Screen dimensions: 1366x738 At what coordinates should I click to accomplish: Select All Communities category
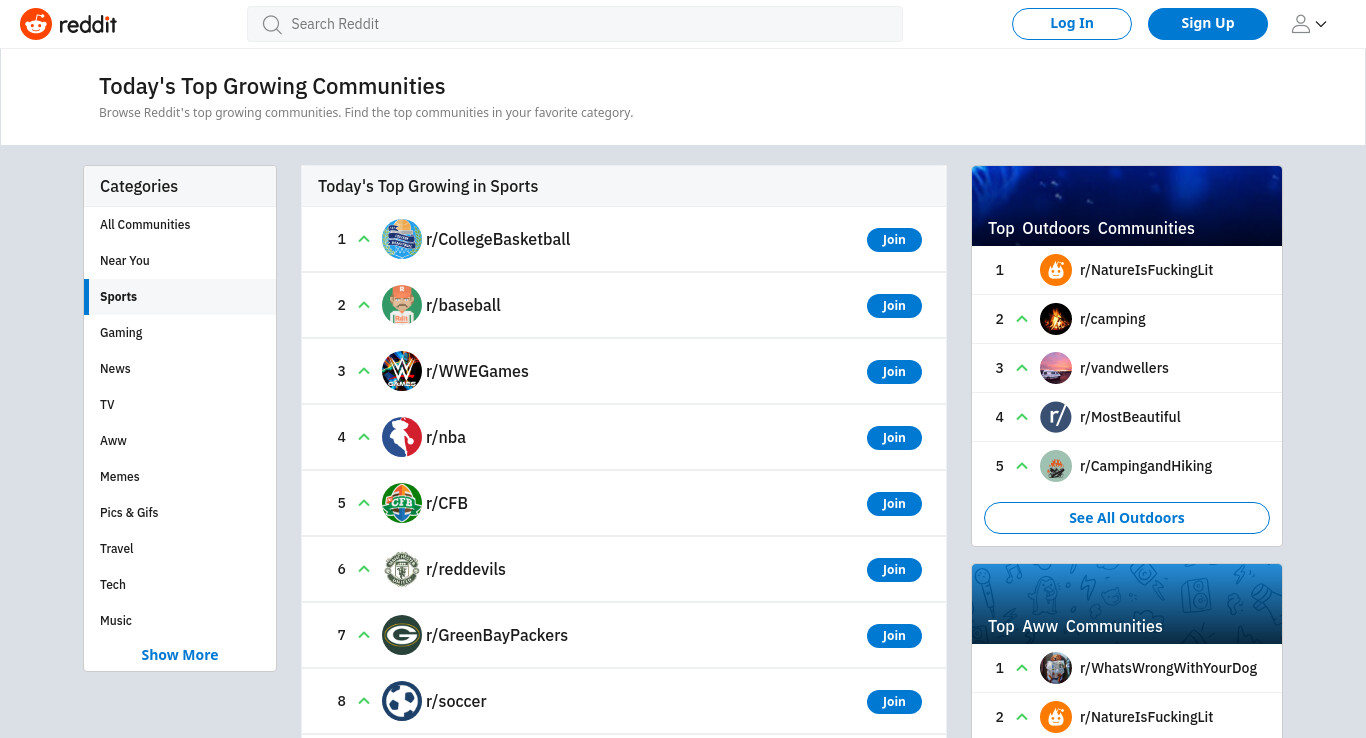(180, 225)
